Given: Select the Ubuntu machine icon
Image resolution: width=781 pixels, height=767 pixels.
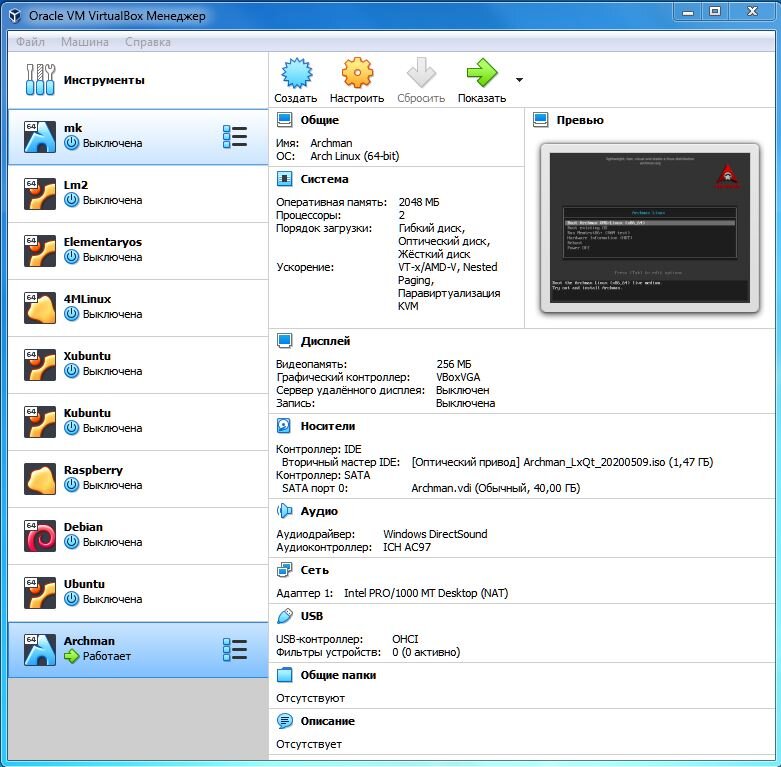Looking at the screenshot, I should (40, 593).
